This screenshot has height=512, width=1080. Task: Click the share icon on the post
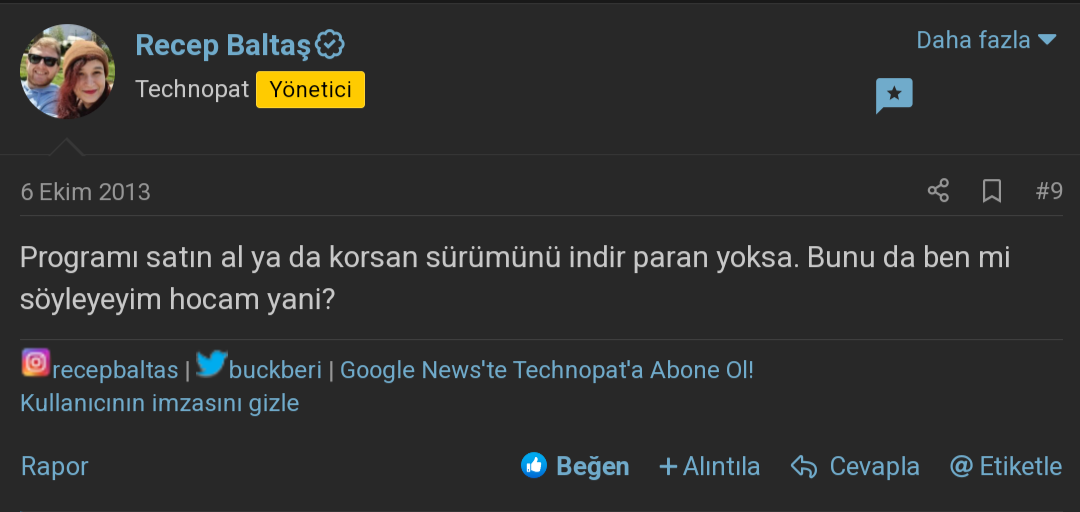tap(938, 191)
